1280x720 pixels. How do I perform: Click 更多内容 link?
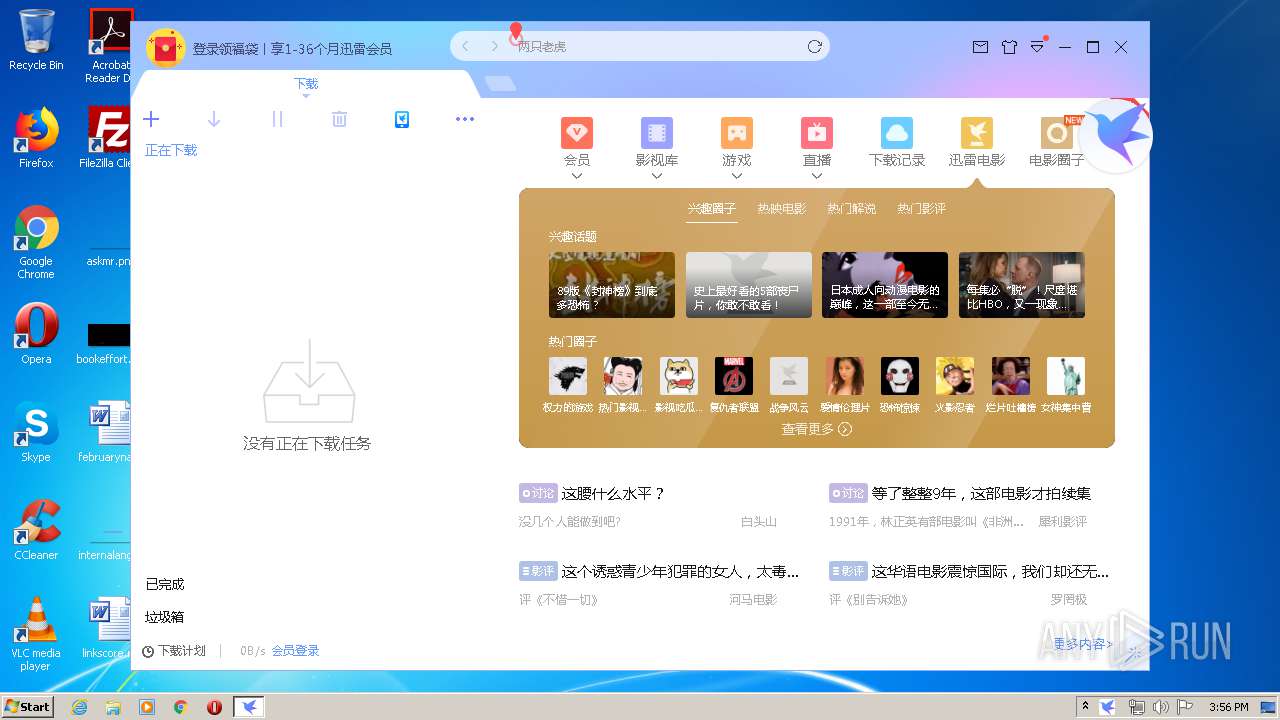[1083, 644]
